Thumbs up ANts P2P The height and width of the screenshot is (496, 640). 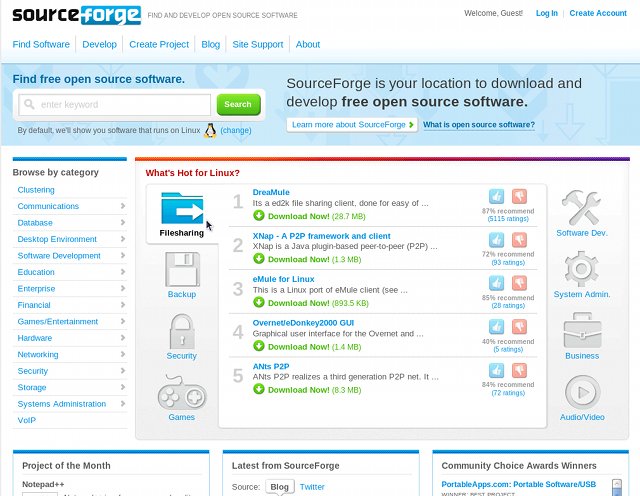(496, 371)
